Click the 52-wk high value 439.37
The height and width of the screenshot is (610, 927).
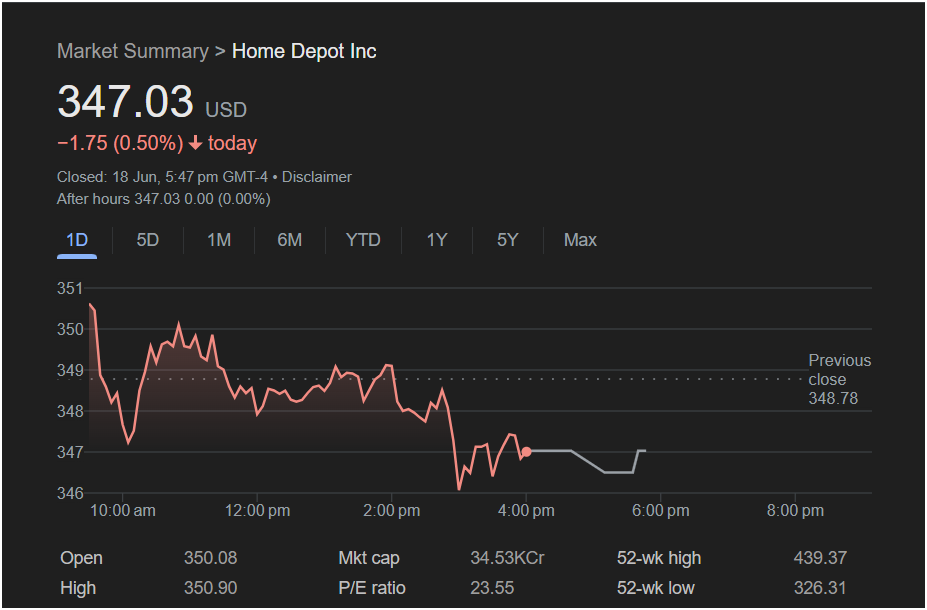coord(820,558)
